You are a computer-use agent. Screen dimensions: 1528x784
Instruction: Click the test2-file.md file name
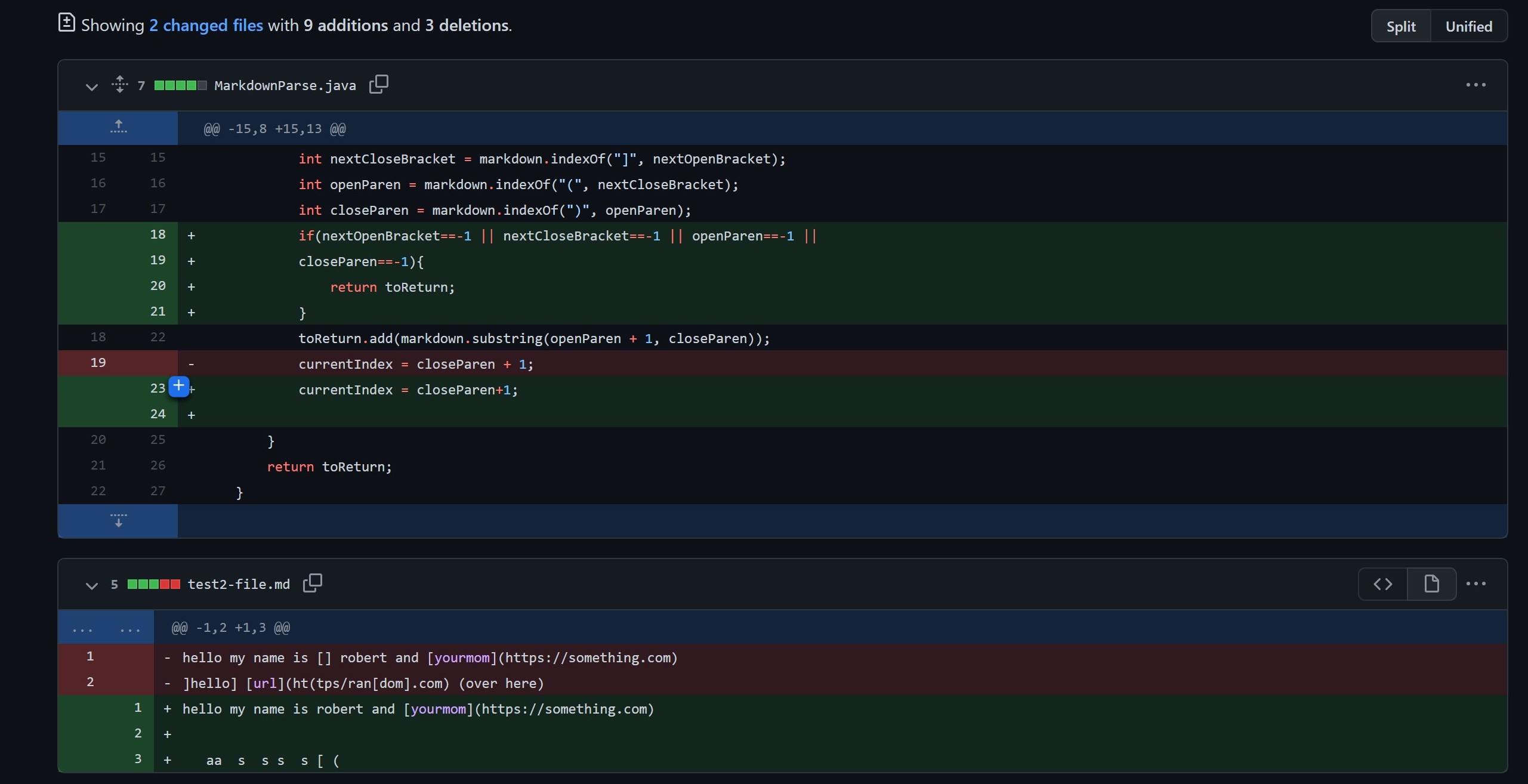(x=239, y=584)
